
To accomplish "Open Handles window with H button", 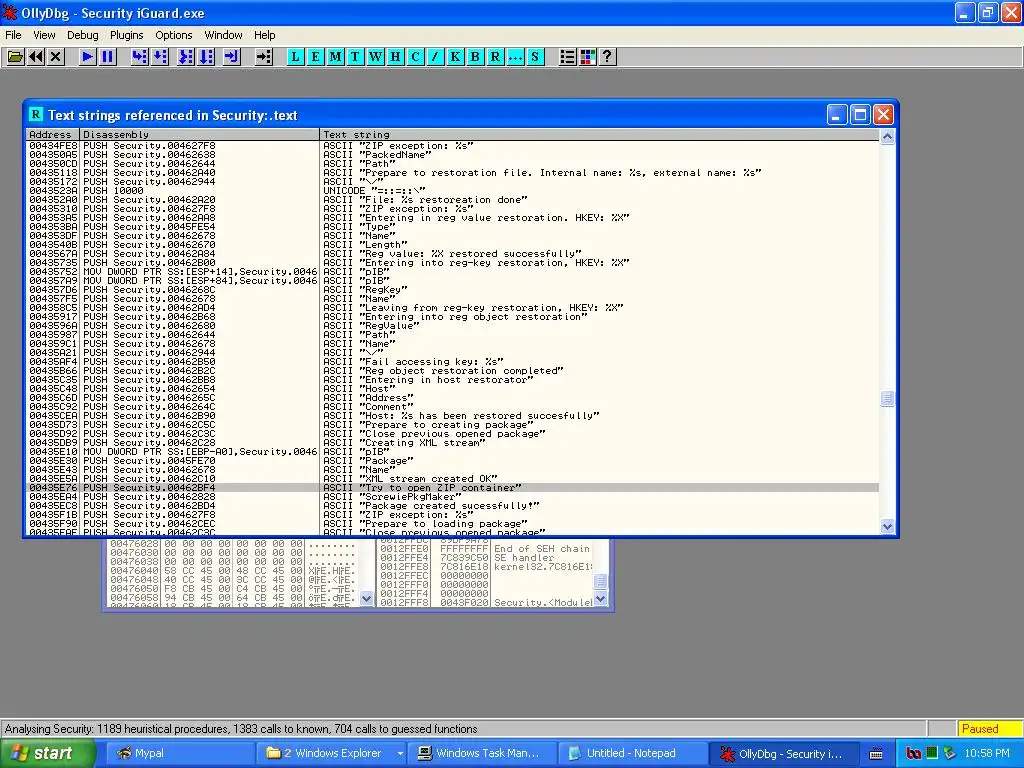I will coord(395,57).
